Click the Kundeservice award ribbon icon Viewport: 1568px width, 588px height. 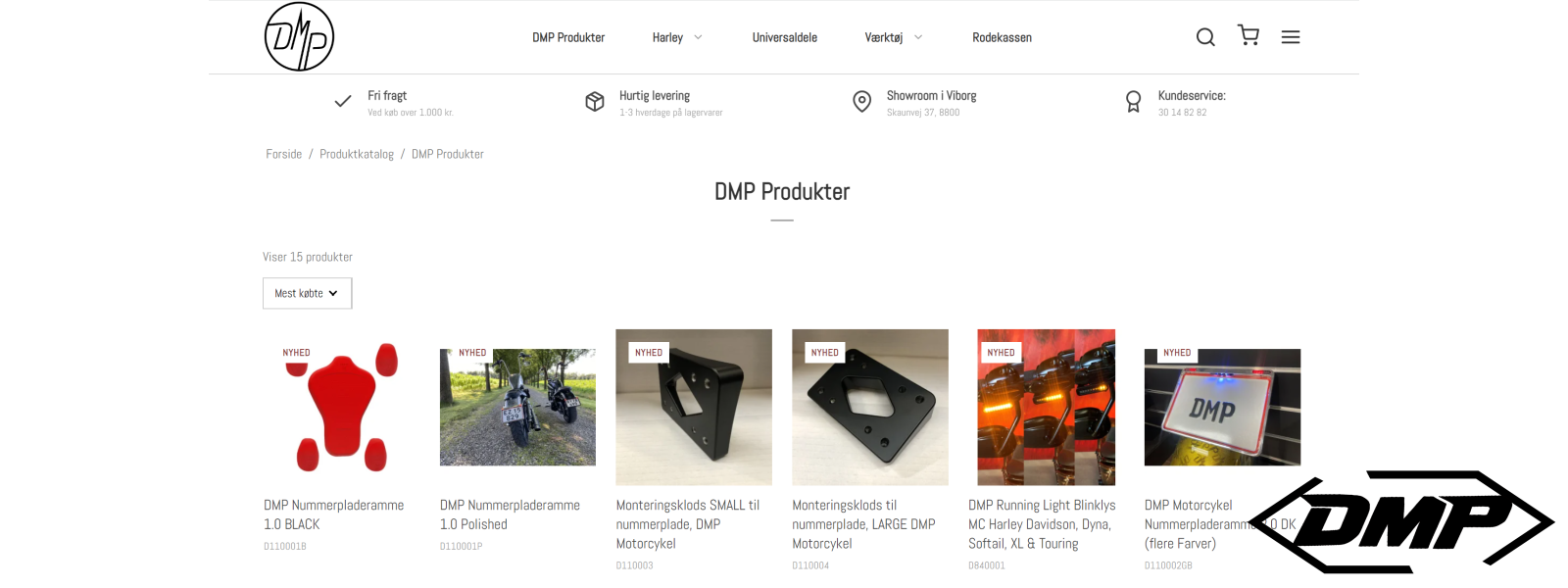pos(1134,102)
